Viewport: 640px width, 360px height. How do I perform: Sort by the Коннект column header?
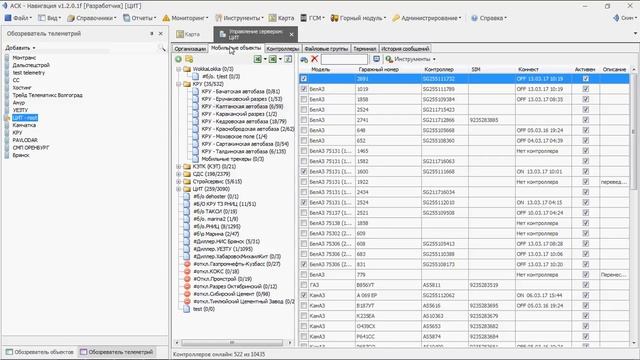click(x=543, y=69)
